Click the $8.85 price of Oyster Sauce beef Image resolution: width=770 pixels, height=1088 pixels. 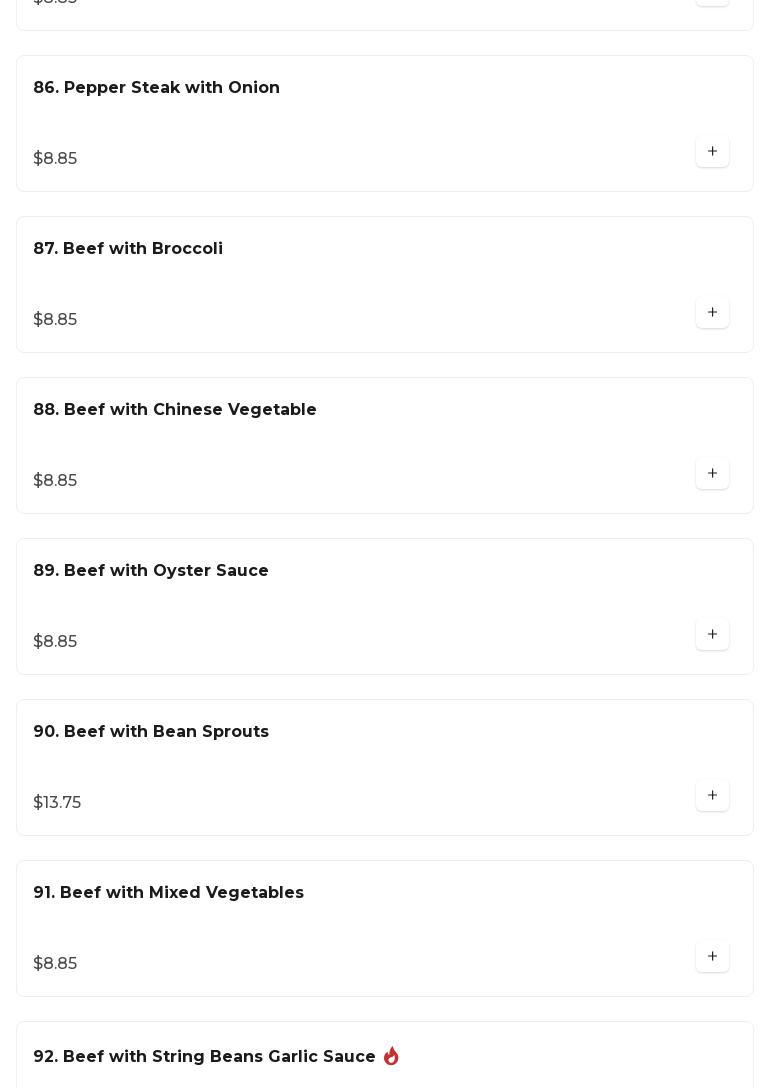click(x=55, y=642)
